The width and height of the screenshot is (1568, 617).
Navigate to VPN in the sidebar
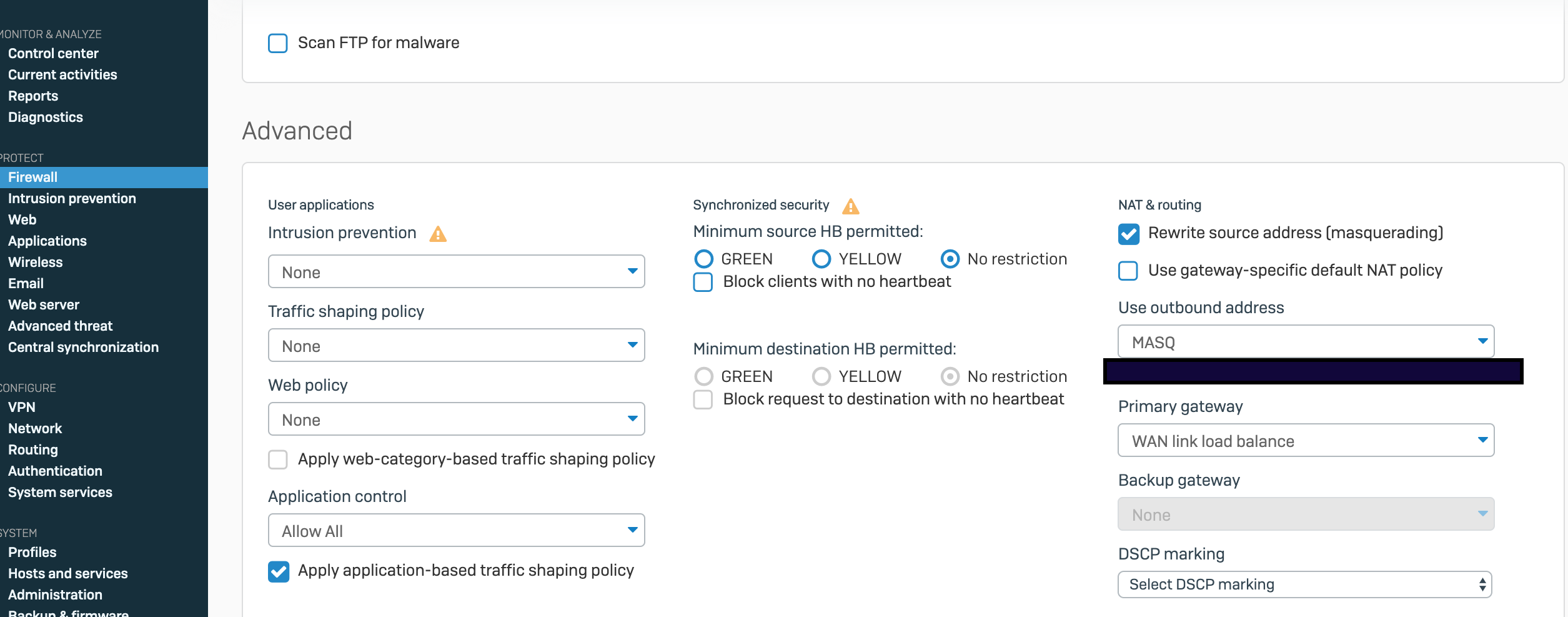point(22,408)
